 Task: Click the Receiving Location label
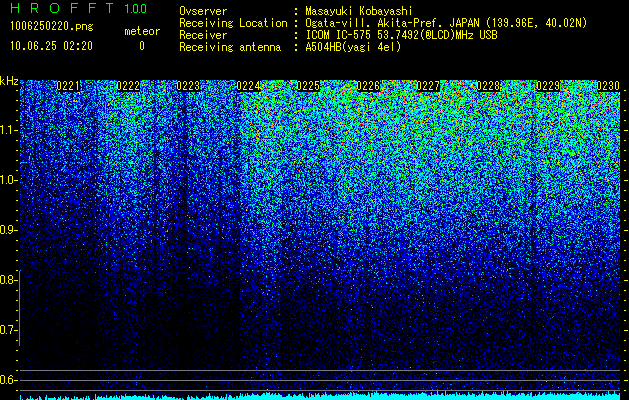(x=233, y=23)
